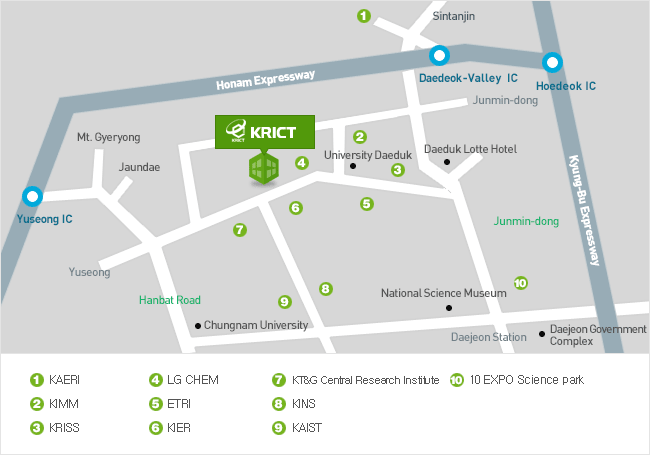Select map marker 2 above University Daeduk
650x455 pixels.
(x=359, y=137)
